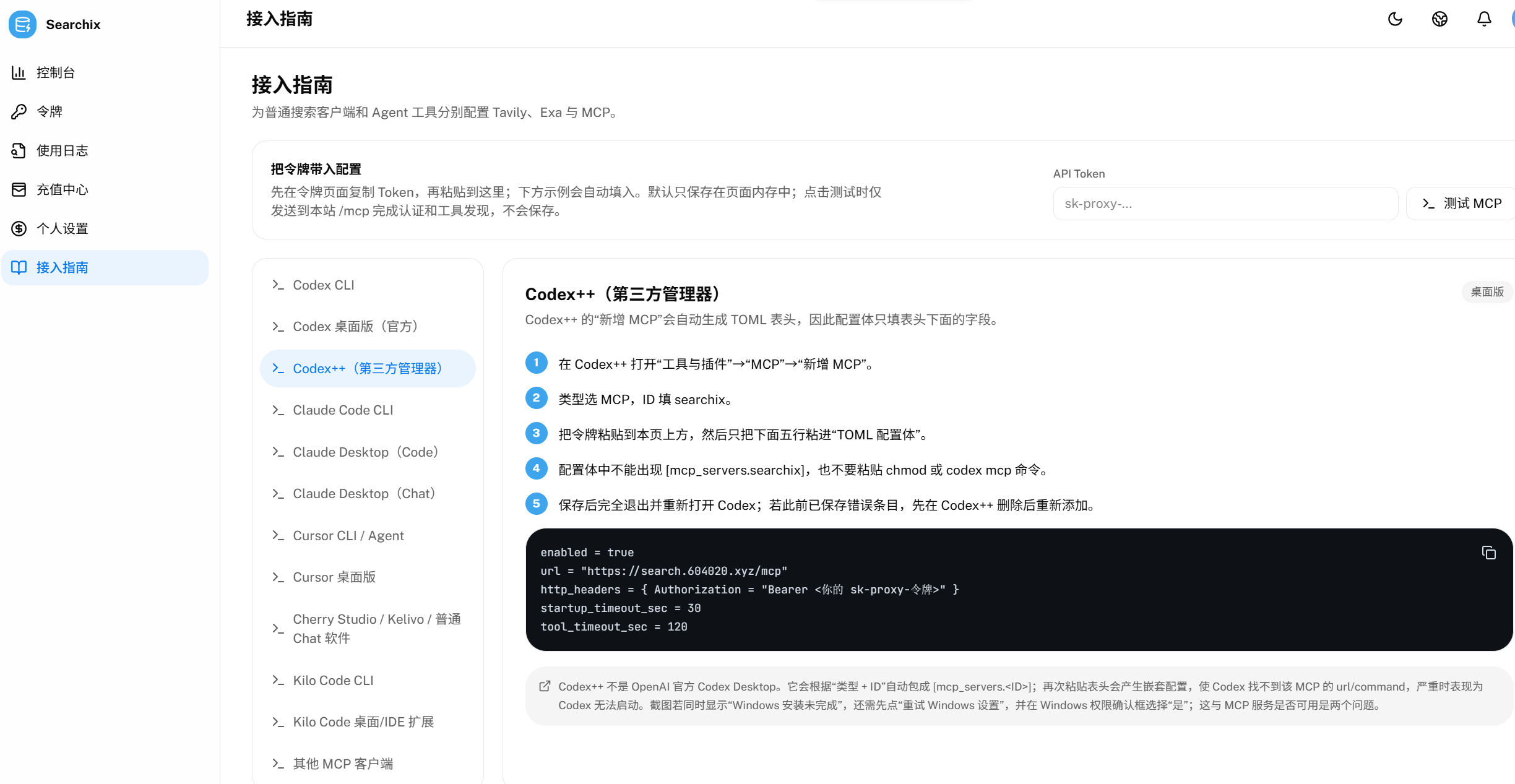This screenshot has width=1515, height=784.
Task: Click terminal icon beside Kilo Code 桌面/IDE 扩展
Action: point(278,722)
